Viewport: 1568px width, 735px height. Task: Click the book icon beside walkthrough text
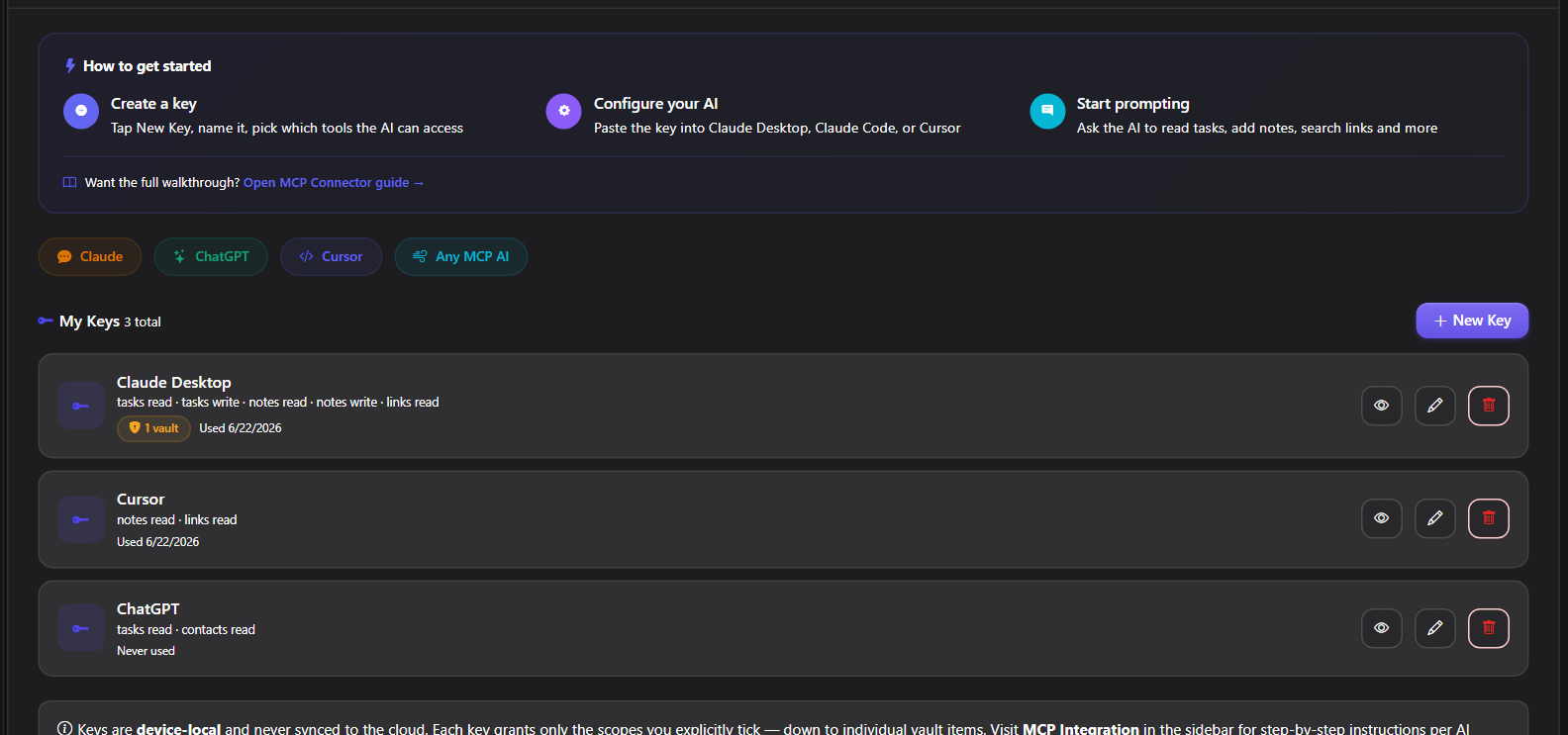coord(70,183)
